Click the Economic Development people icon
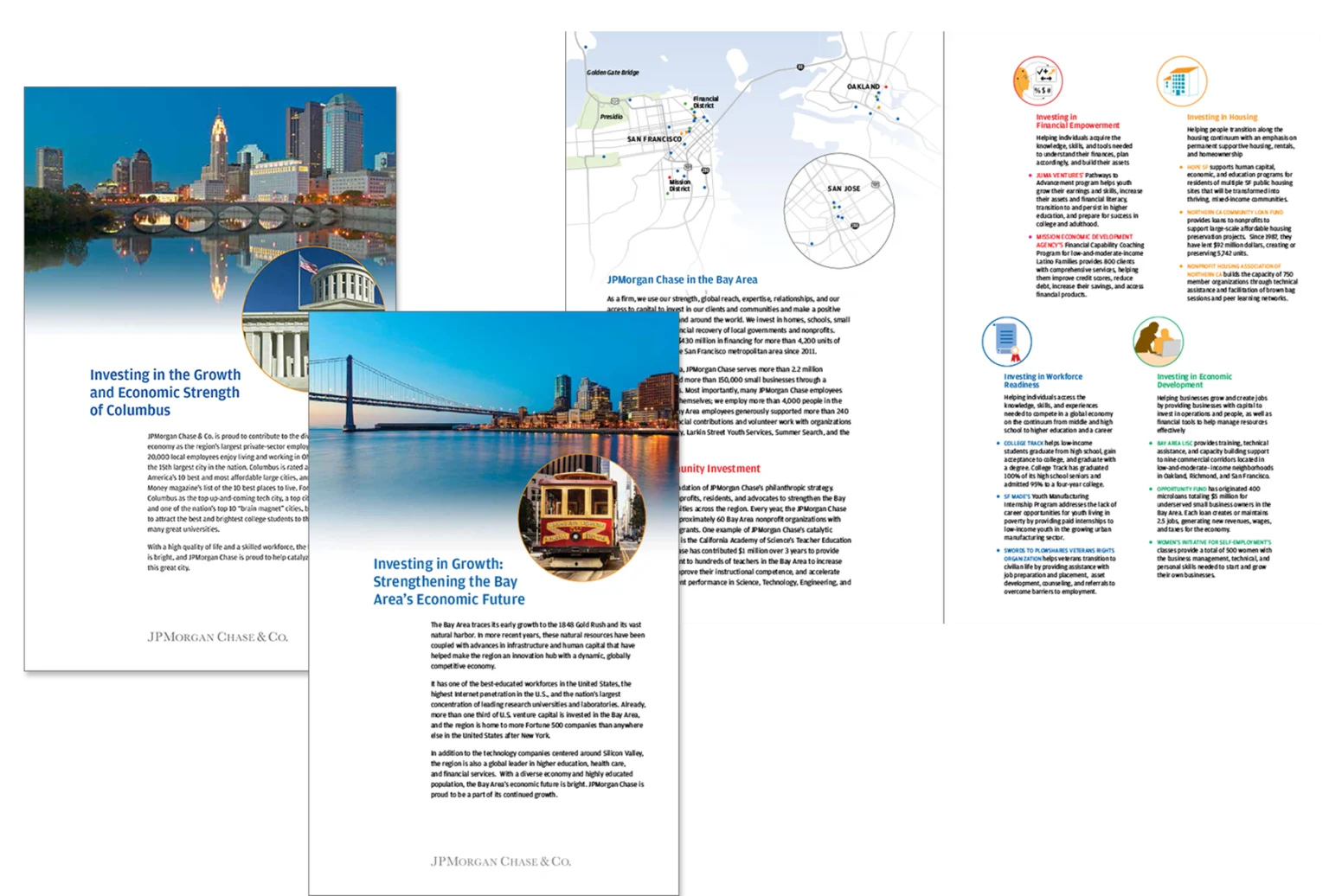The height and width of the screenshot is (896, 1329). (x=1158, y=342)
